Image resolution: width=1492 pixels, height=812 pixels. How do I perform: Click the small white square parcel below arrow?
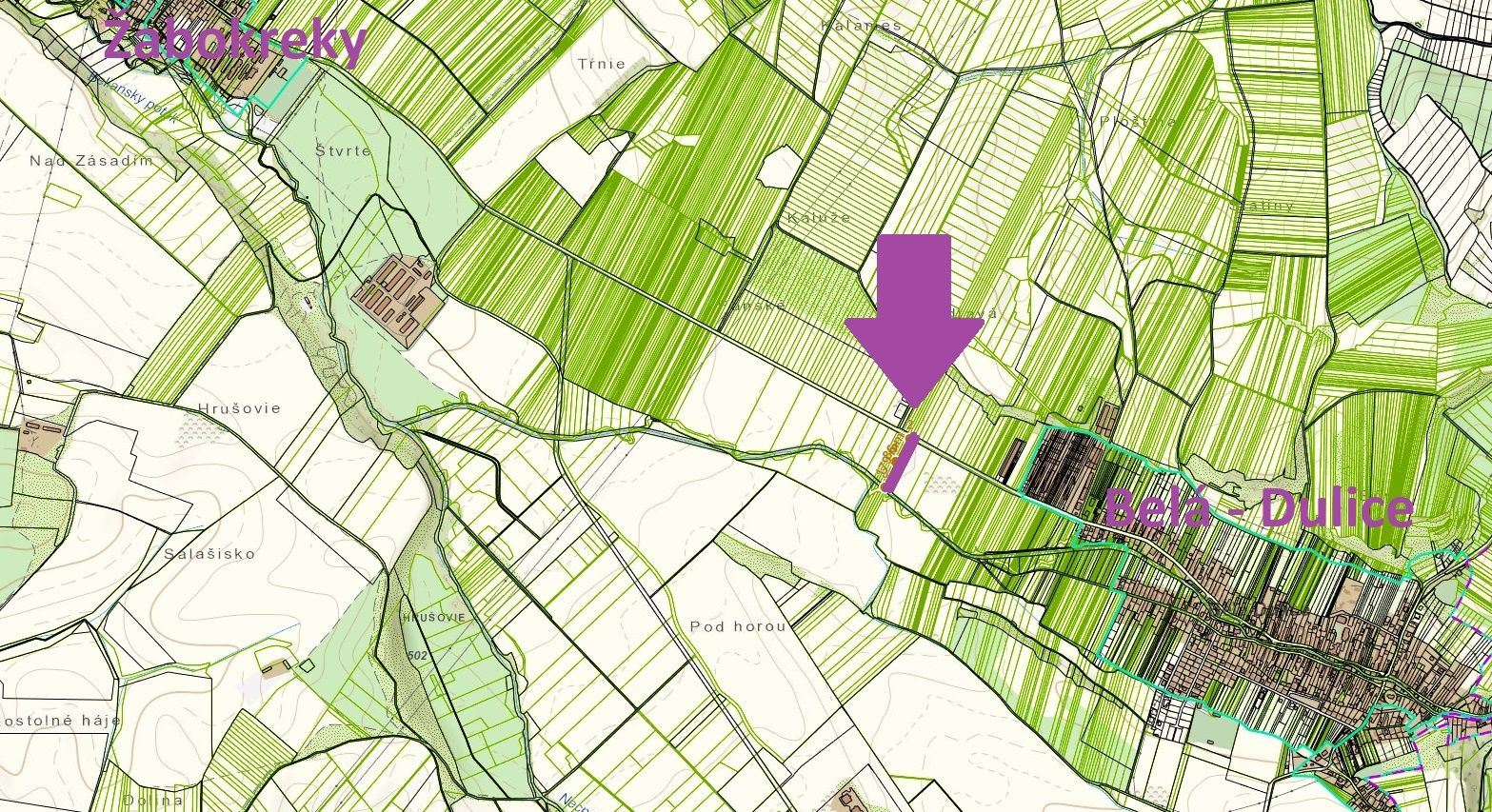point(902,412)
